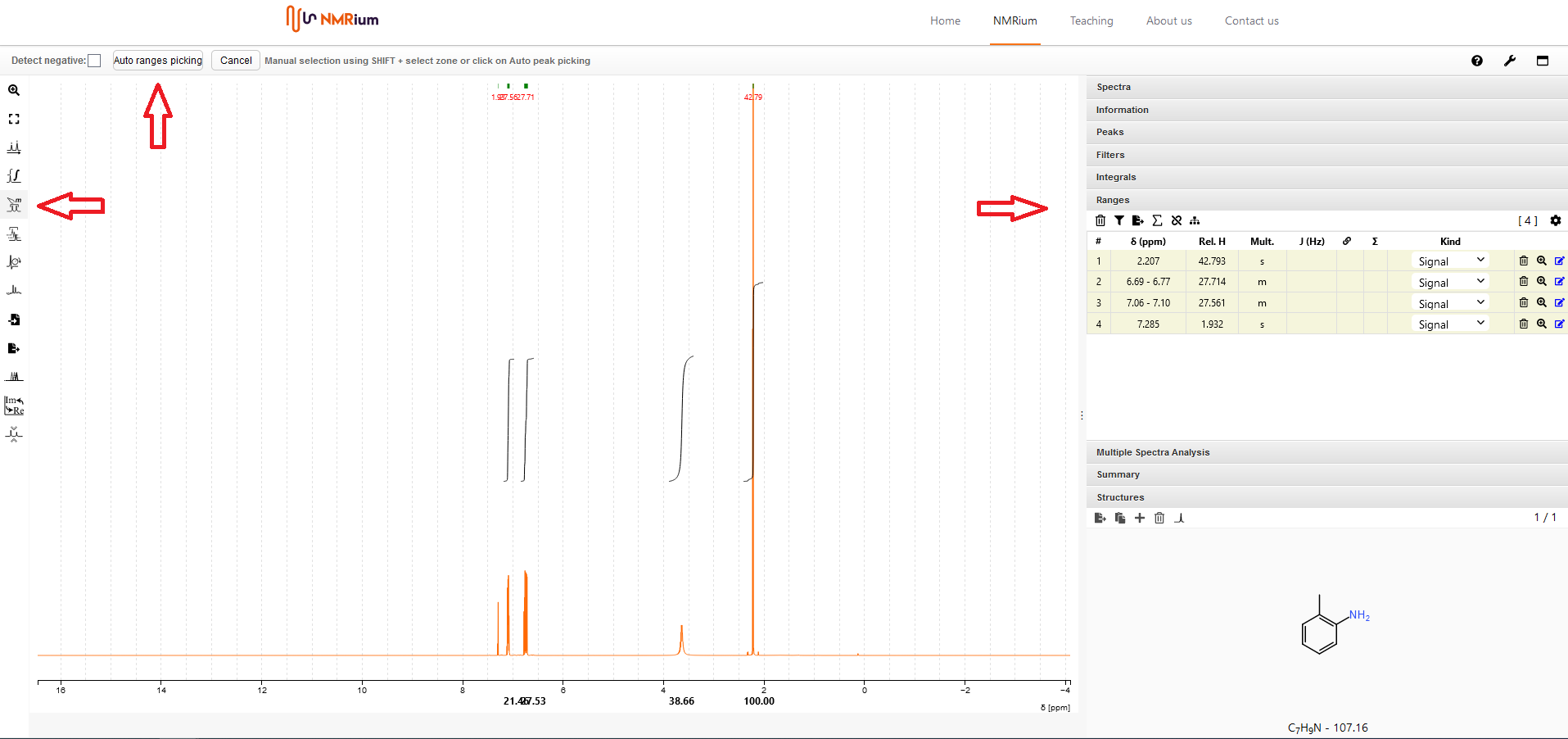Toggle the Detect negative checkbox
The height and width of the screenshot is (739, 1568).
point(94,61)
